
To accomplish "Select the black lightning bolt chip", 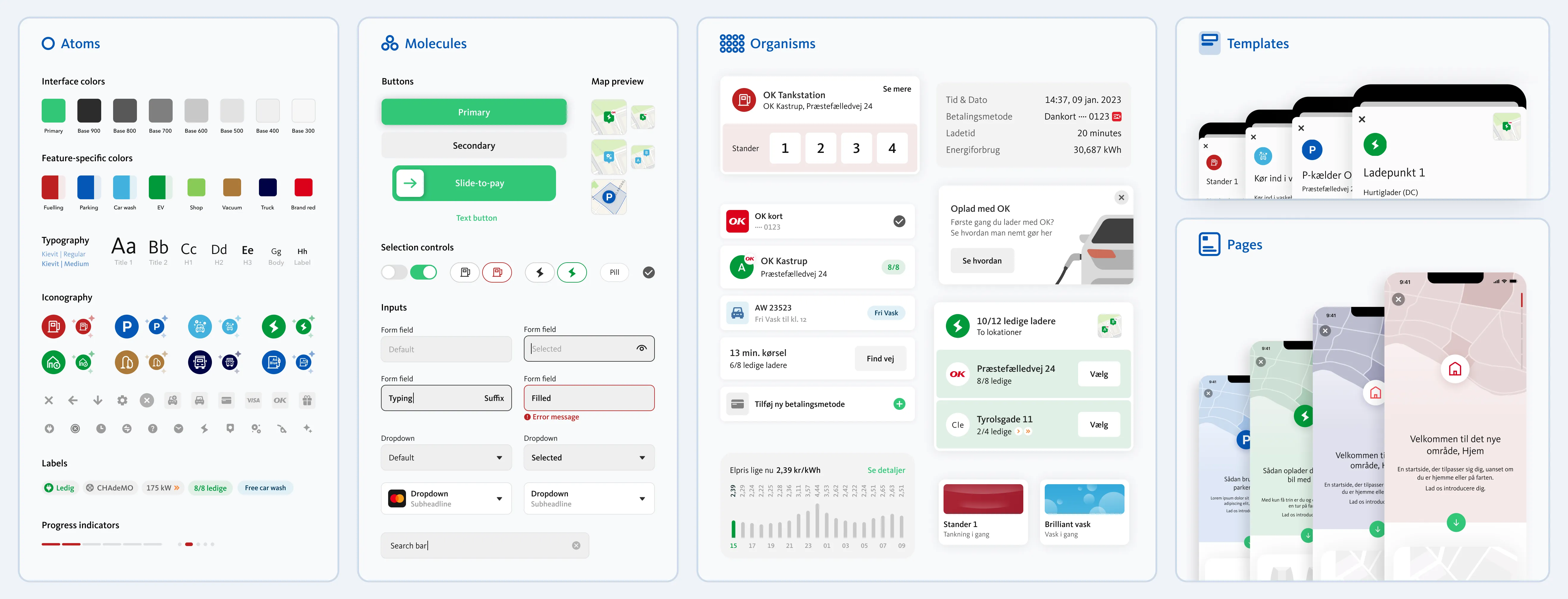I will (540, 272).
